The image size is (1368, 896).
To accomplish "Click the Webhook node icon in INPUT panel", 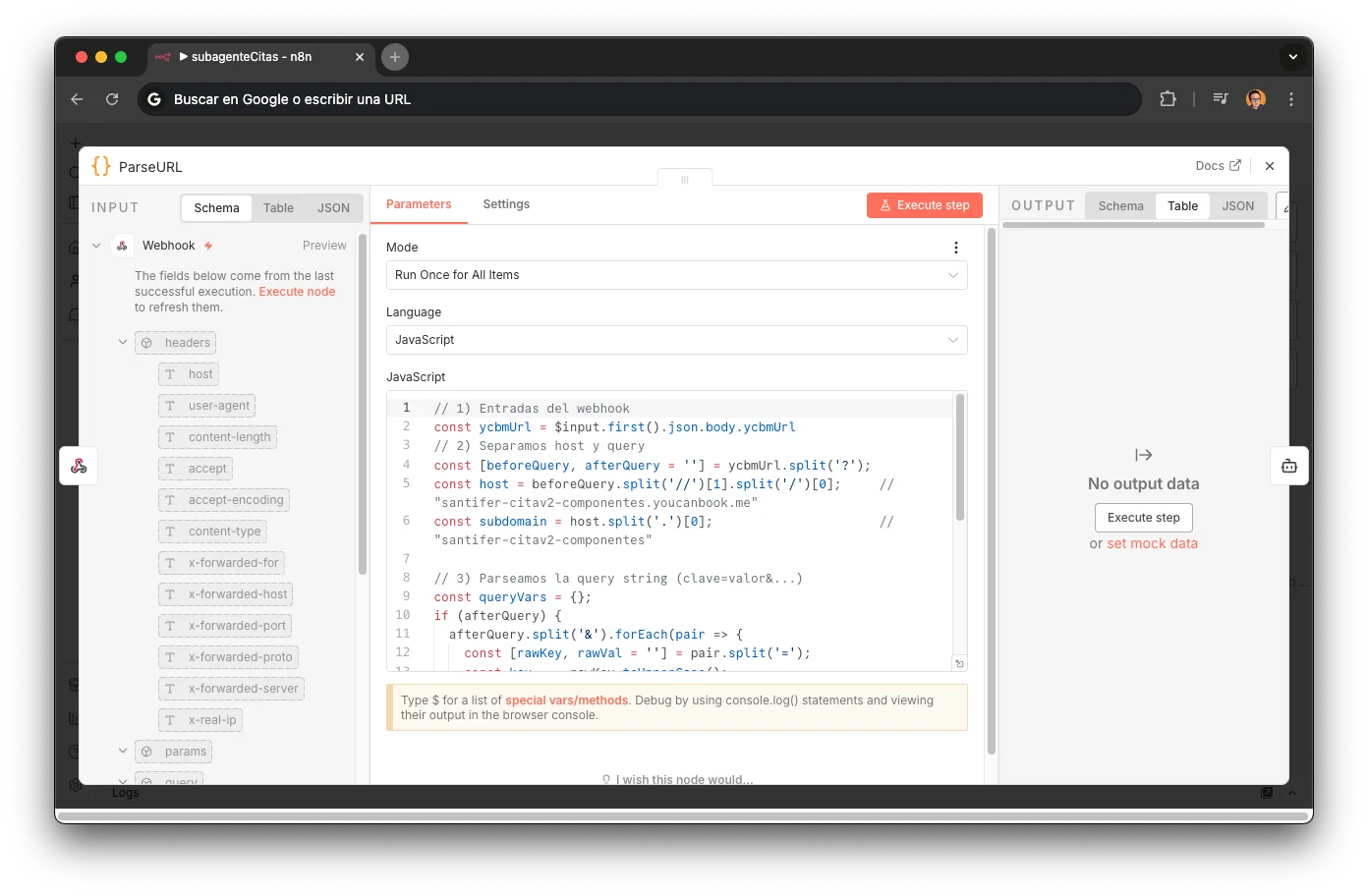I will click(x=122, y=245).
